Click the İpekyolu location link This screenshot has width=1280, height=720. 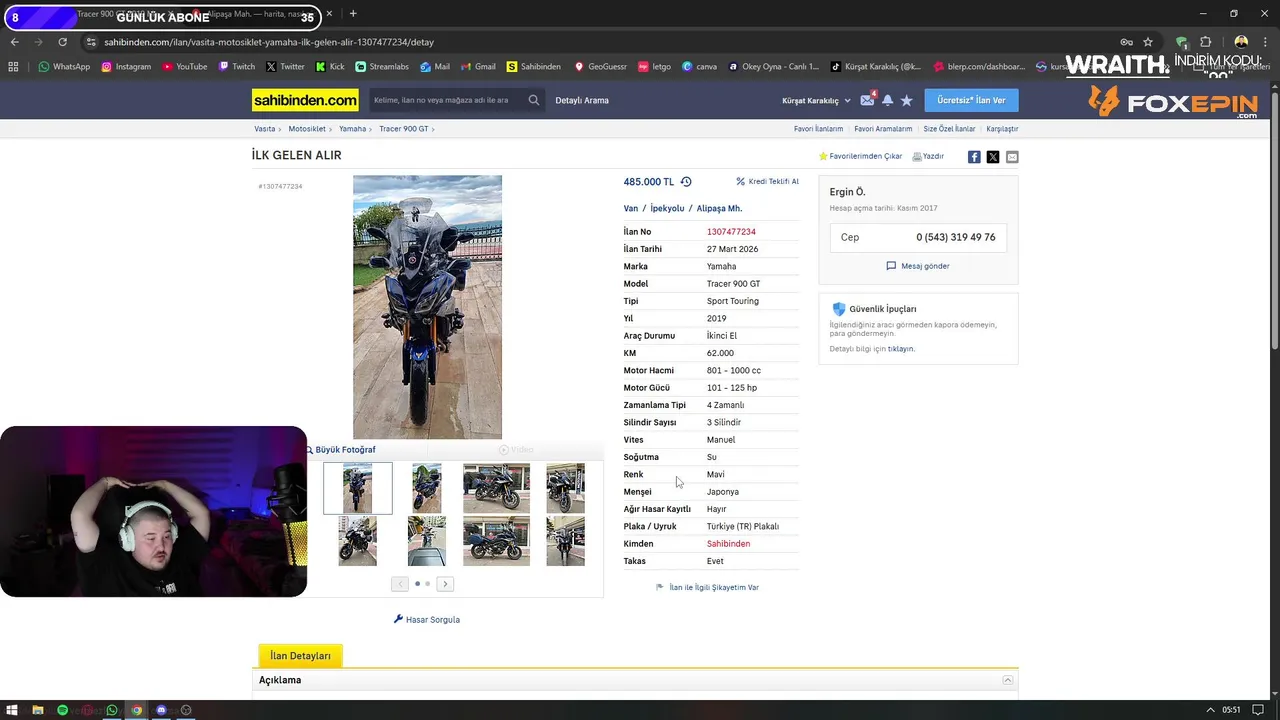tap(667, 208)
